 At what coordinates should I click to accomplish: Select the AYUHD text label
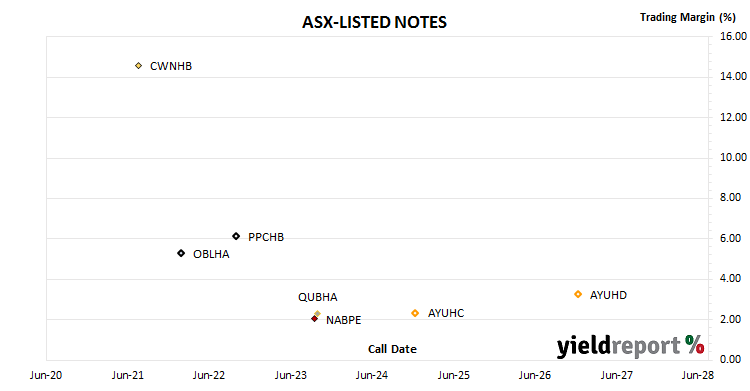pyautogui.click(x=608, y=295)
